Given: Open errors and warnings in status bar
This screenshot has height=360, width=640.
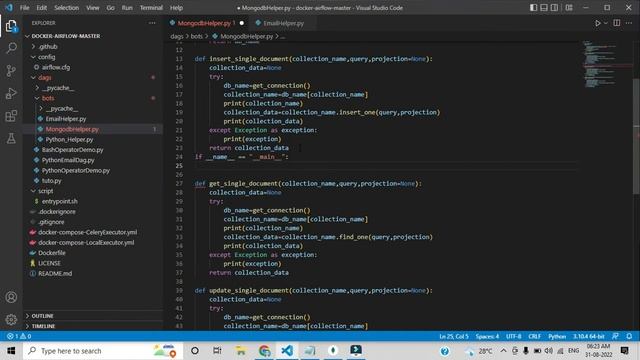Looking at the screenshot, I should 19,336.
